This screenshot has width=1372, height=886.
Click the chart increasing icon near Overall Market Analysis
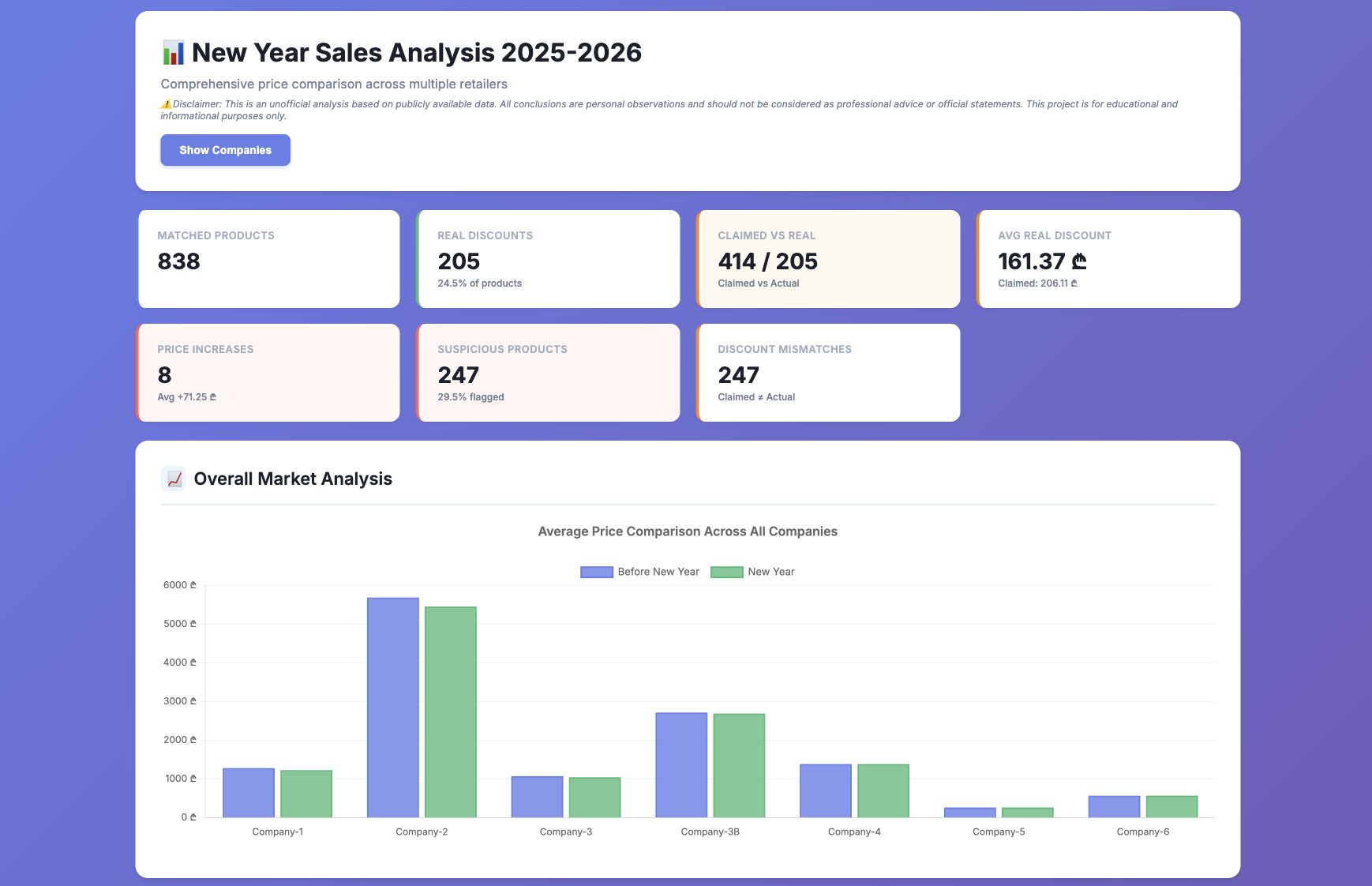(x=174, y=479)
